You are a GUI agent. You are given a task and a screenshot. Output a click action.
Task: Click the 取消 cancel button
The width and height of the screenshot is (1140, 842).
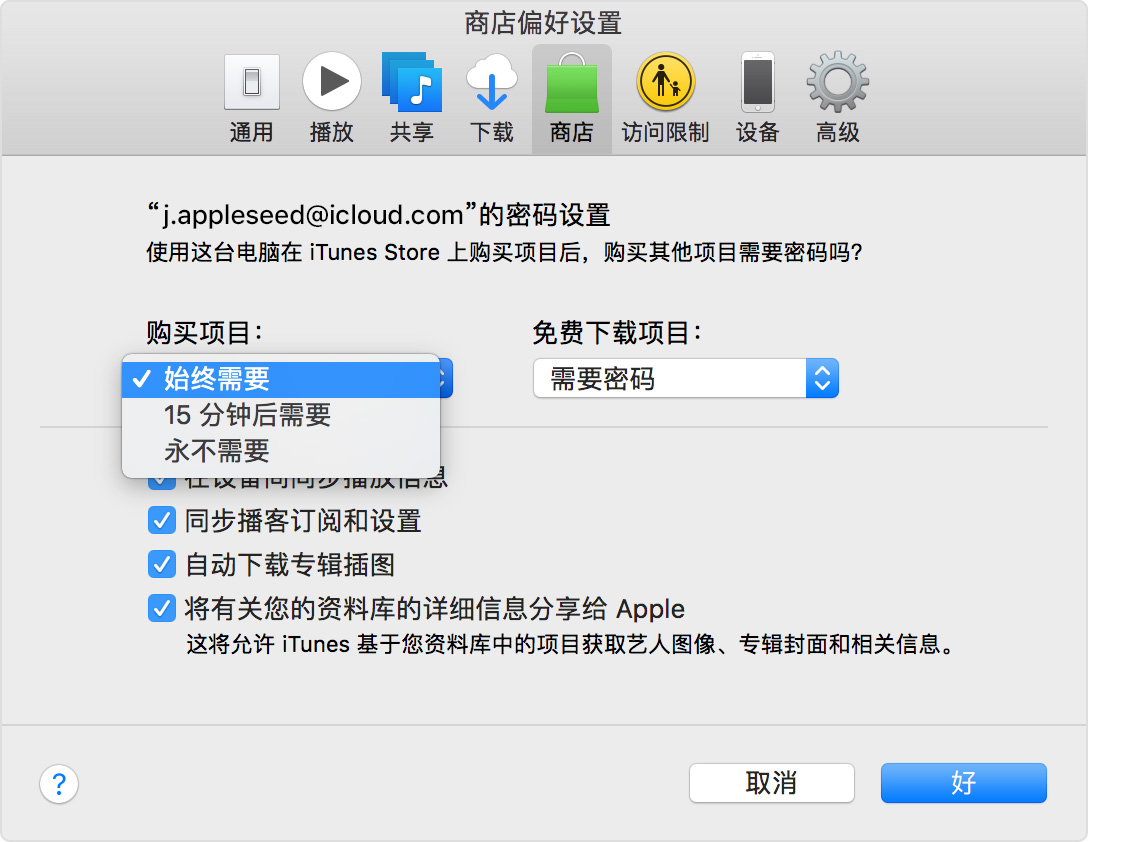[771, 783]
